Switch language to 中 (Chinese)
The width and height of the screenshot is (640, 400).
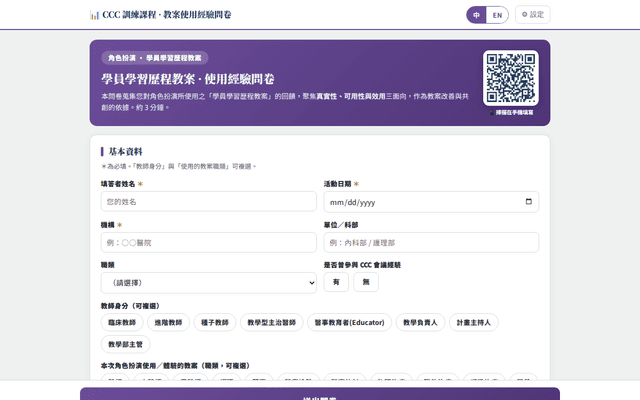pos(476,15)
